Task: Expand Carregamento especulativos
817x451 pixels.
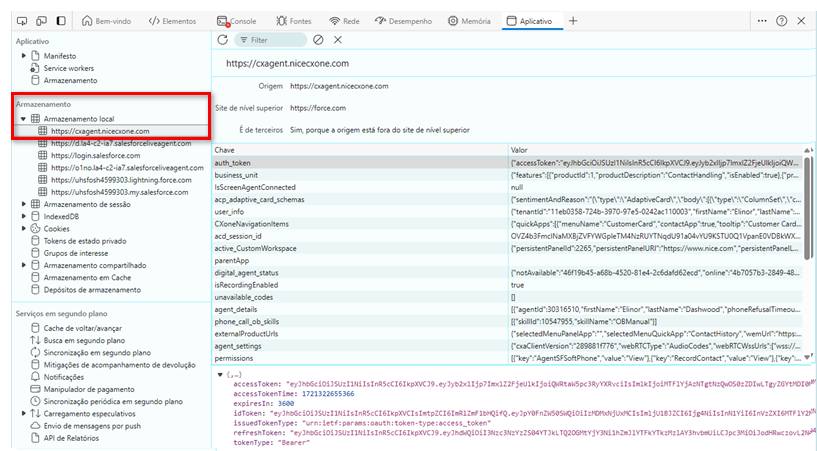Action: [24, 414]
